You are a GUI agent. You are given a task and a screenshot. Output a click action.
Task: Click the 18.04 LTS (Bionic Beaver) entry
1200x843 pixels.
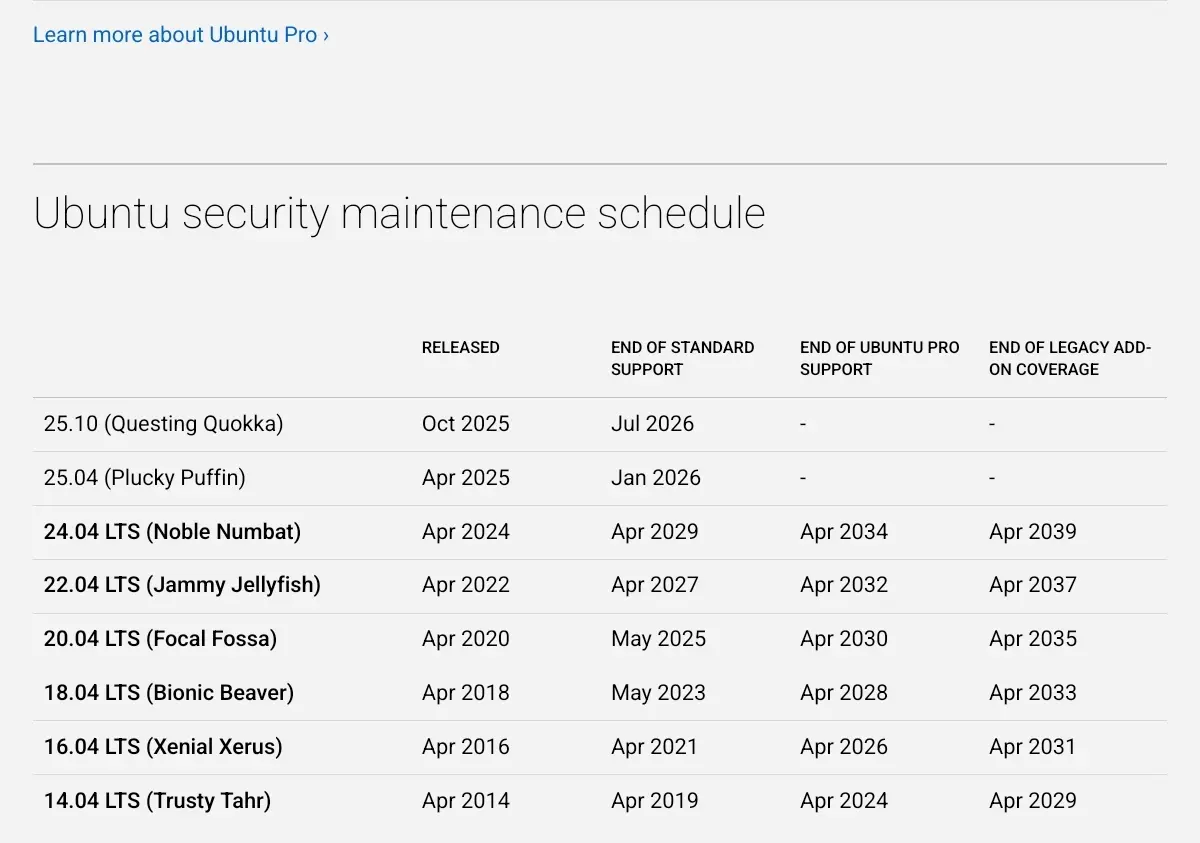click(x=169, y=693)
